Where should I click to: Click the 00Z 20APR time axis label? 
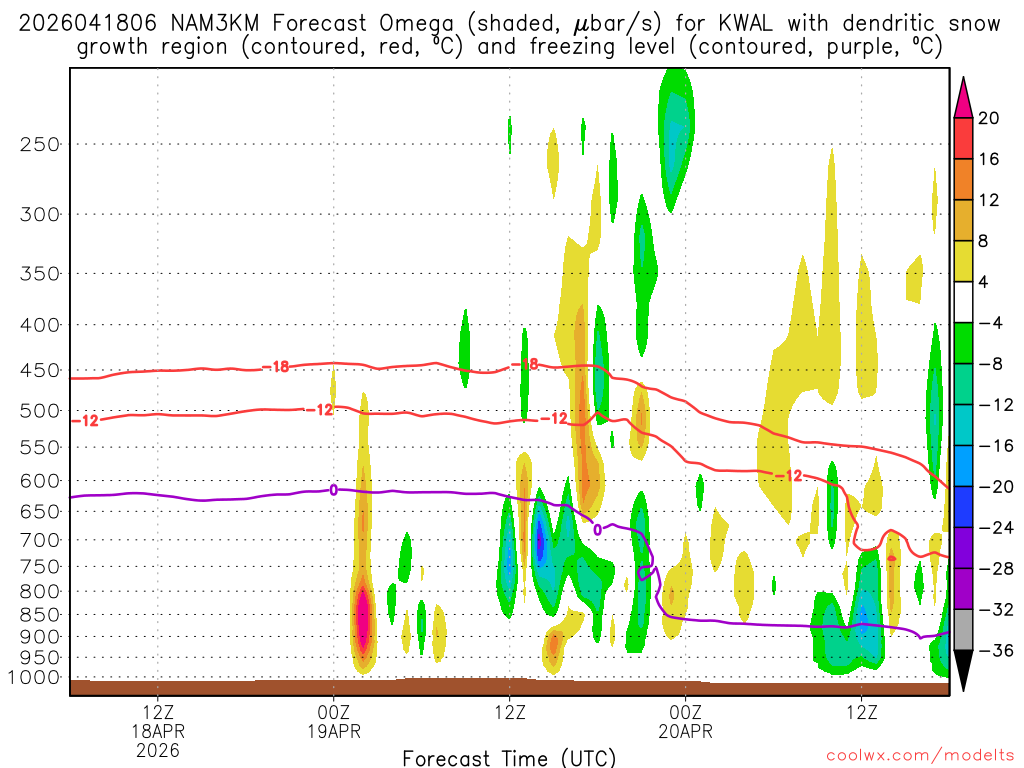coord(685,721)
